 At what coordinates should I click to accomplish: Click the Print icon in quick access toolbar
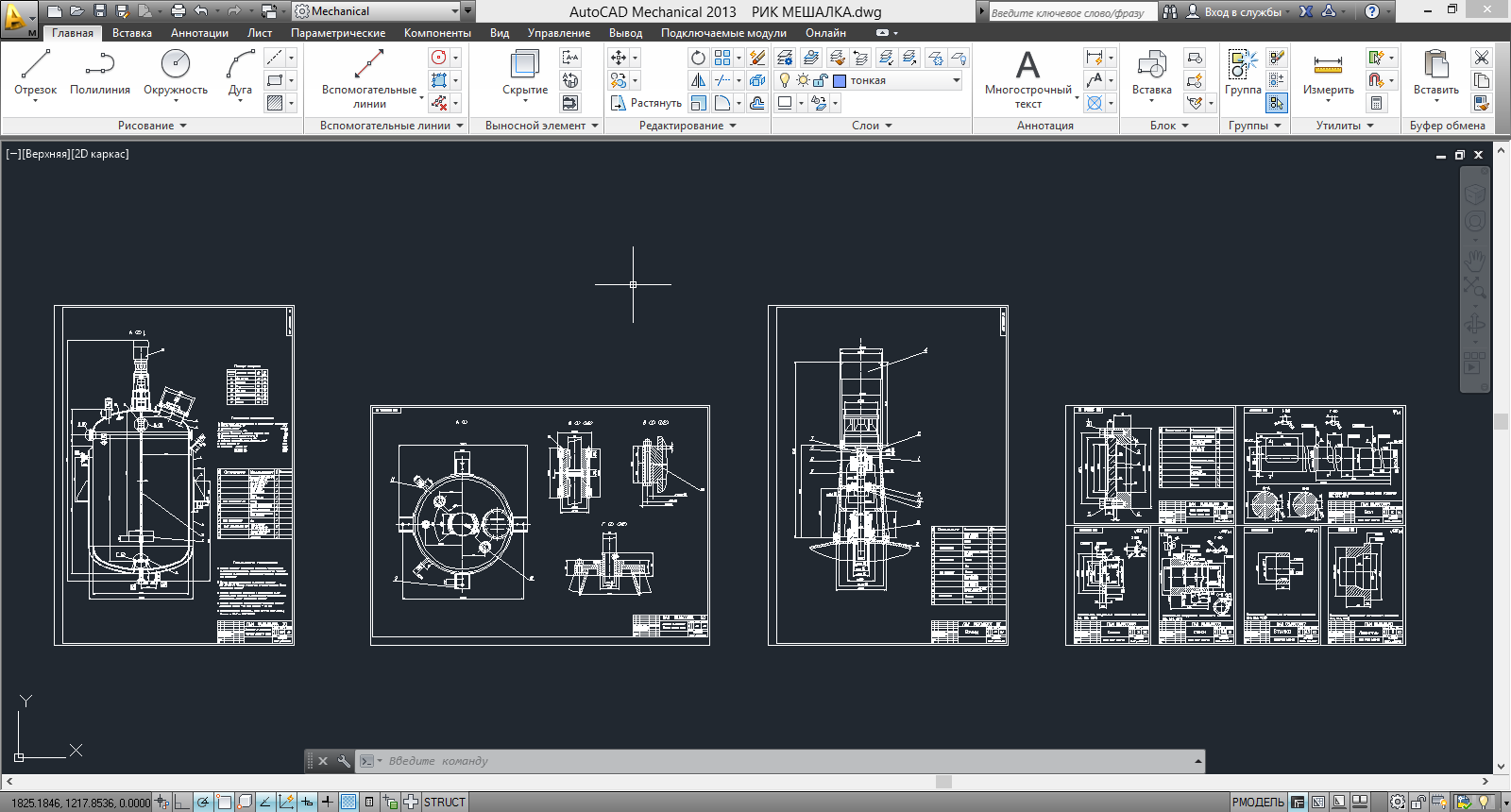coord(178,11)
